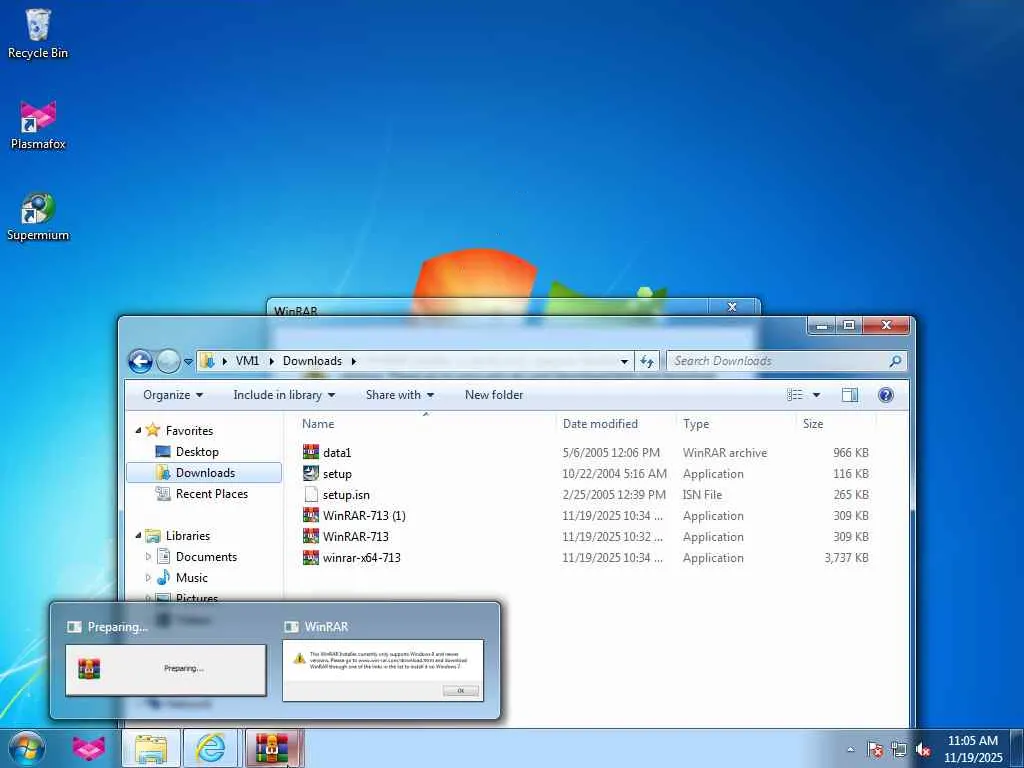
Task: Select the WinRAR-713 (1) file icon
Action: tap(311, 515)
